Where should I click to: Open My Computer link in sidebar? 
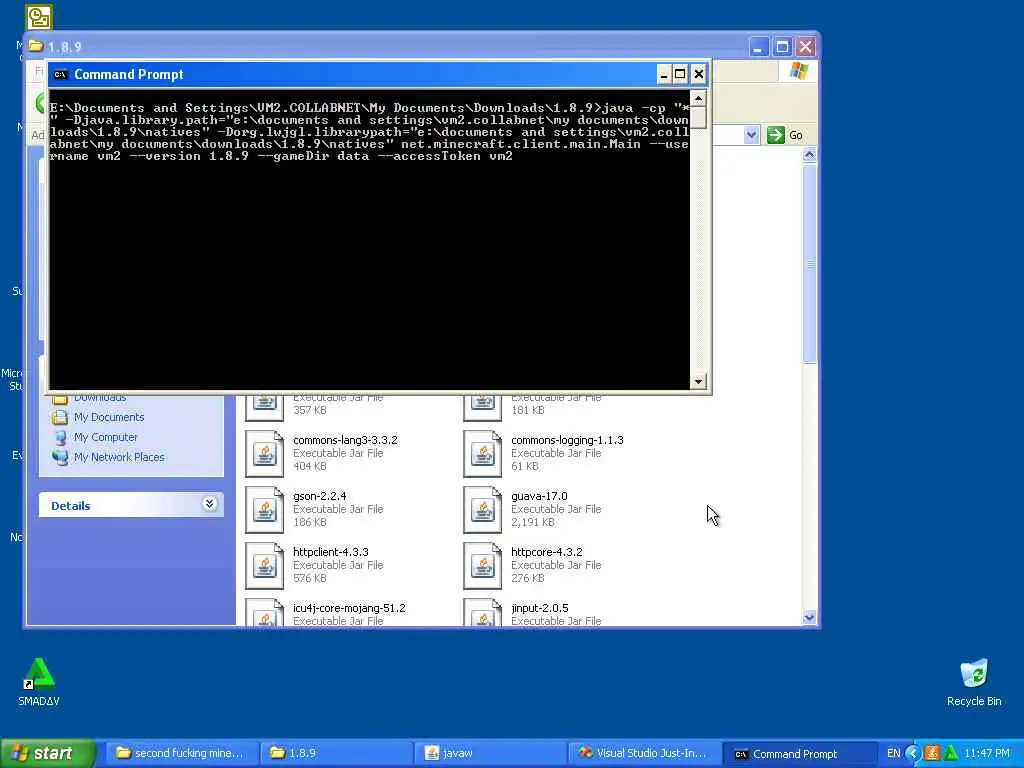105,438
